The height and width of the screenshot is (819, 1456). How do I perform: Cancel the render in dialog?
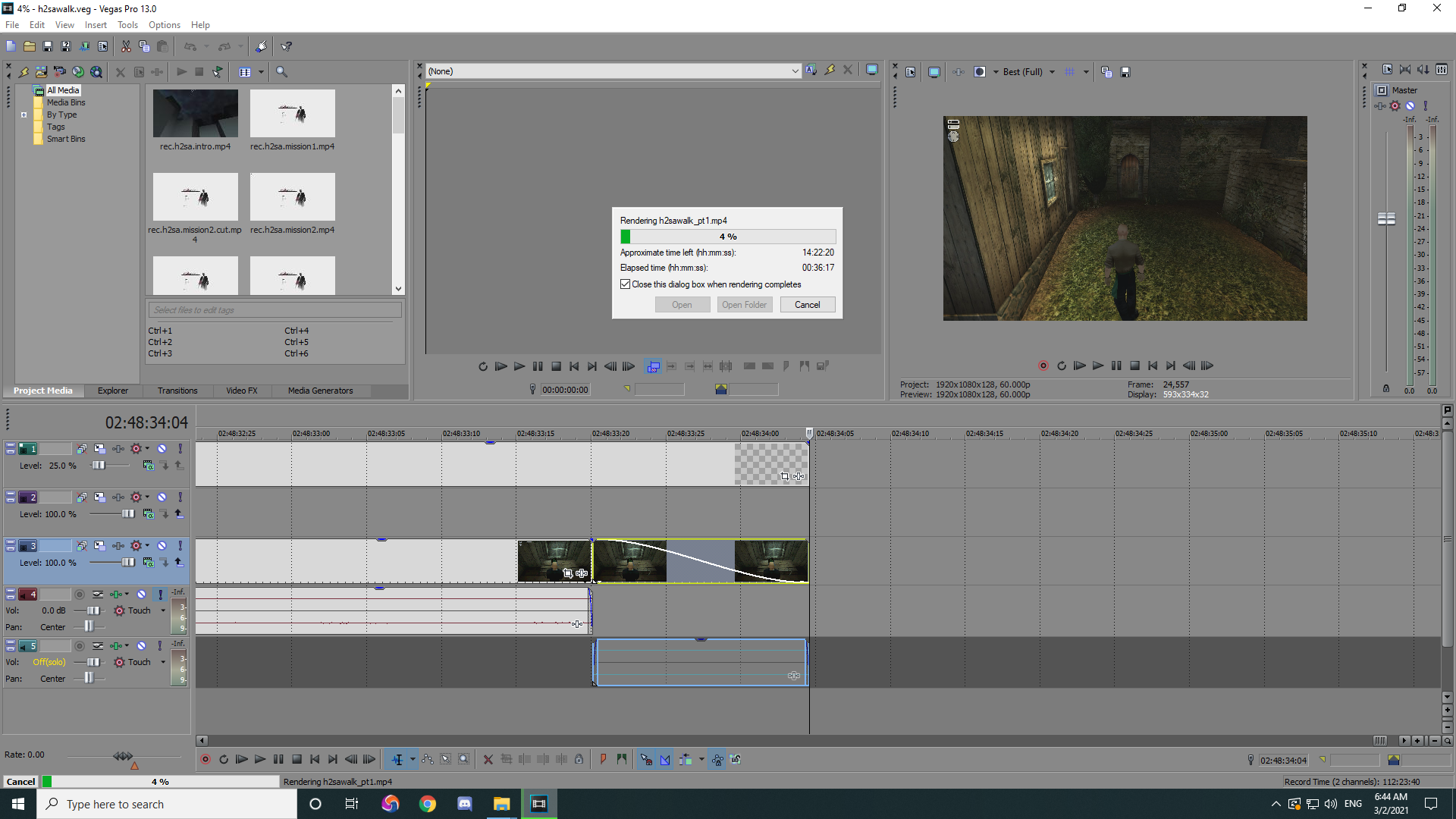coord(807,305)
